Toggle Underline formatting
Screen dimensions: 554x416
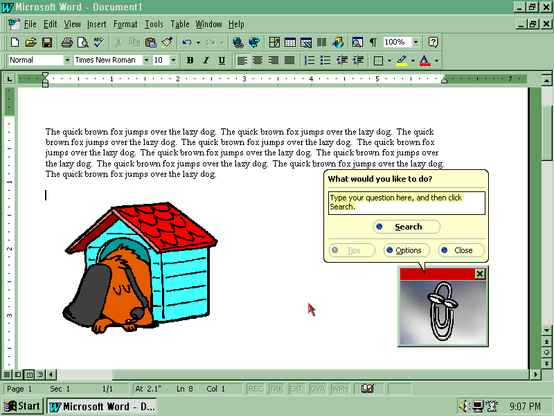coord(222,60)
